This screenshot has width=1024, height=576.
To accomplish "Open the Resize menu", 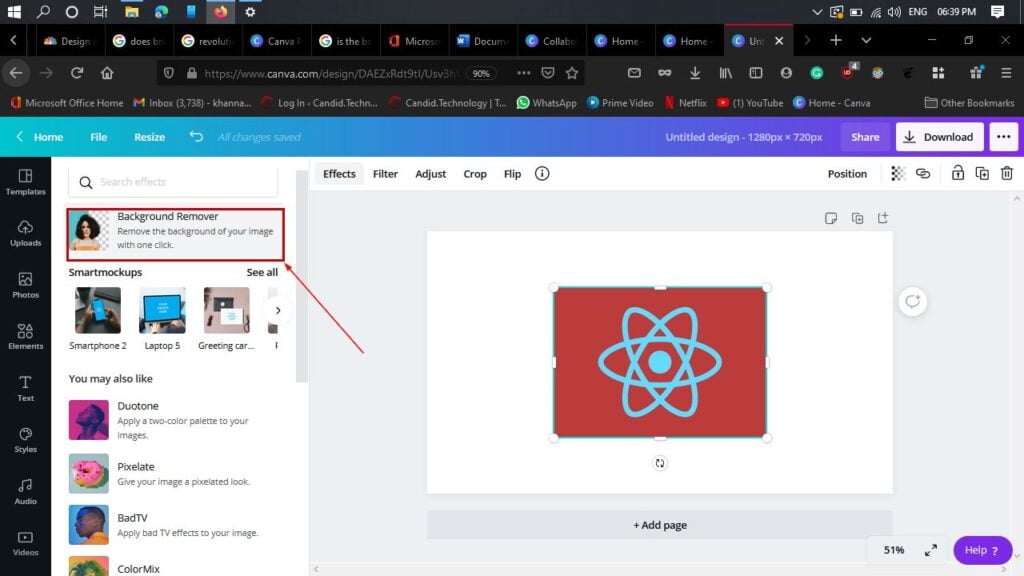I will pos(150,136).
